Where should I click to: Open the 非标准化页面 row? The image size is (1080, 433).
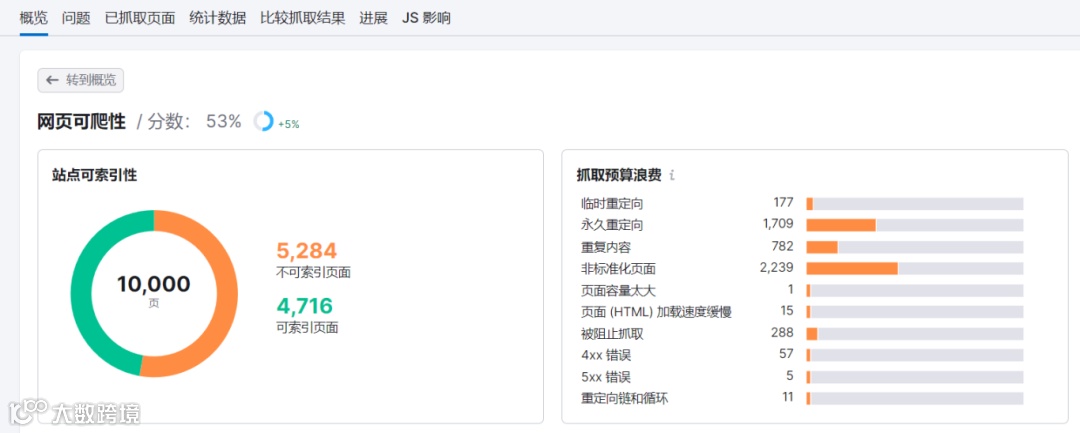point(619,268)
